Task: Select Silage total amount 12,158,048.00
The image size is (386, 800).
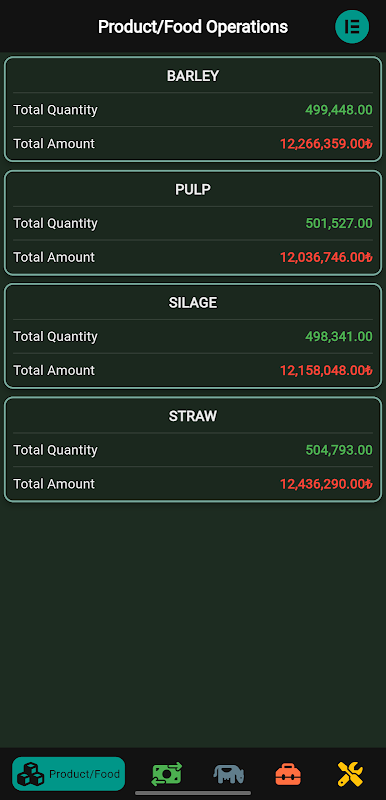Action: [326, 370]
